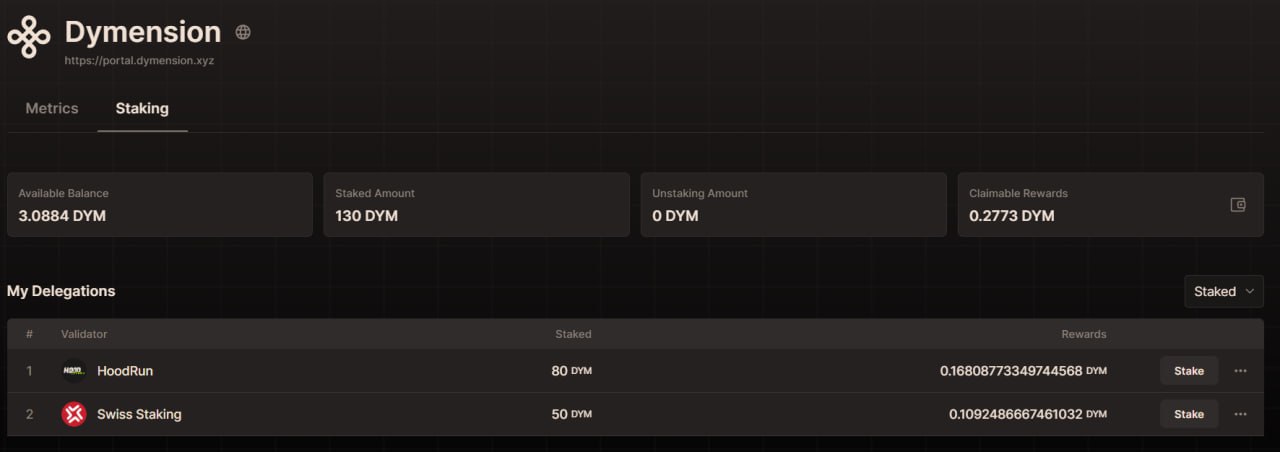Click the 3.0884 DYM balance value
The width and height of the screenshot is (1280, 452).
[x=62, y=216]
